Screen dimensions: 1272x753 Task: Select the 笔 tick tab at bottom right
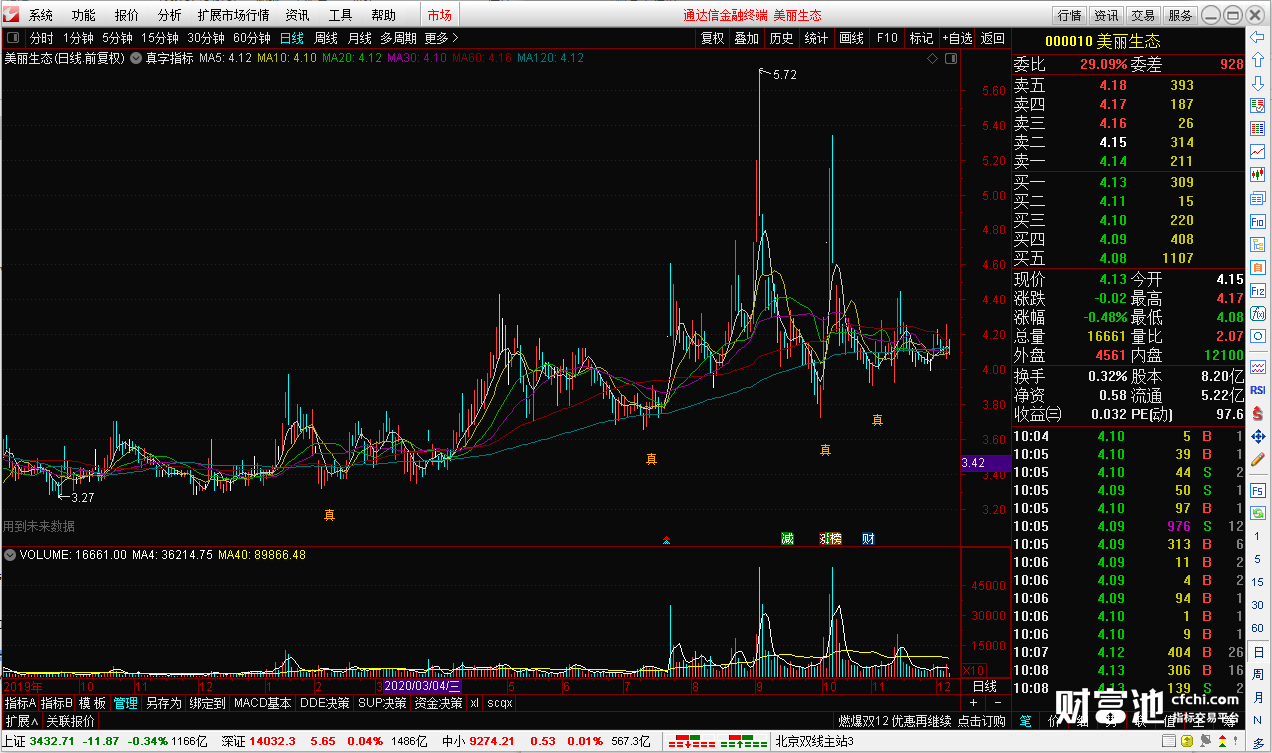click(x=1025, y=721)
